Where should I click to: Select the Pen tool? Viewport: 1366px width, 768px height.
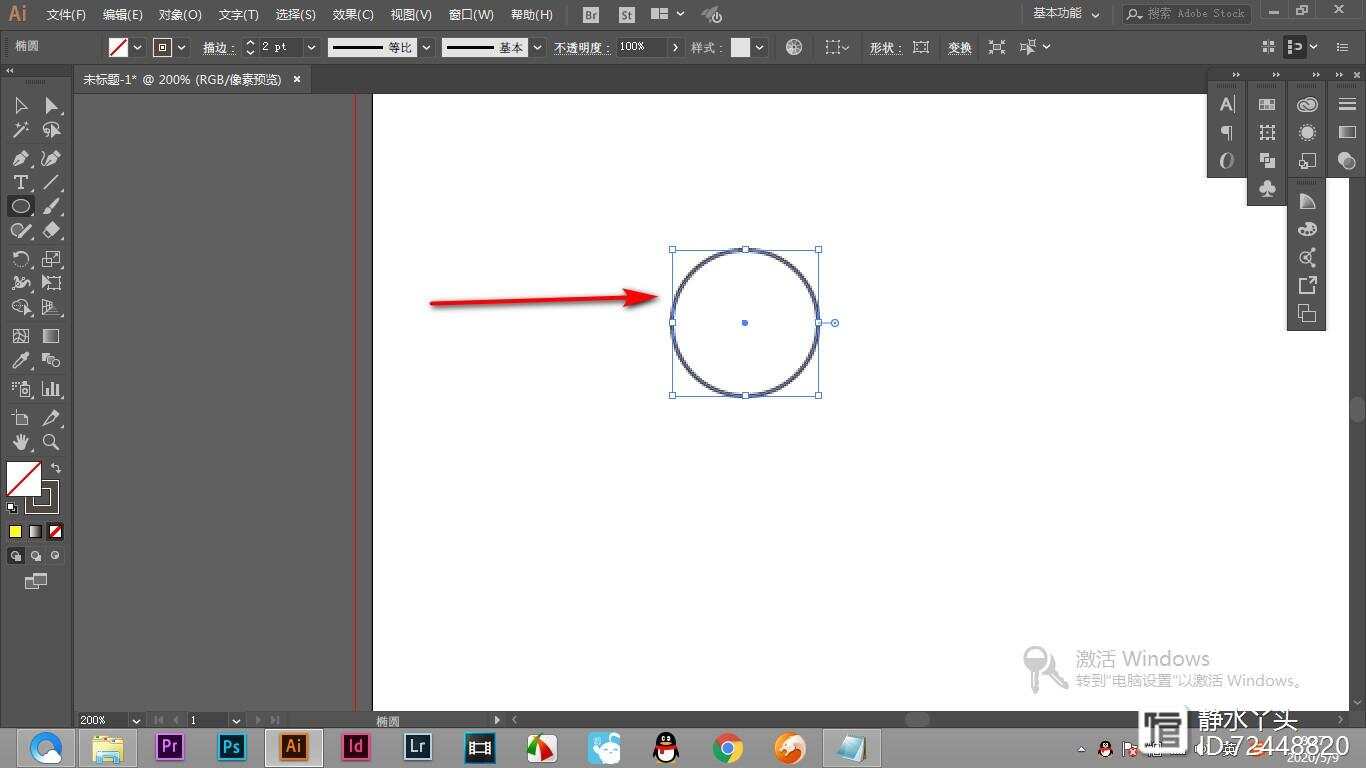point(20,158)
